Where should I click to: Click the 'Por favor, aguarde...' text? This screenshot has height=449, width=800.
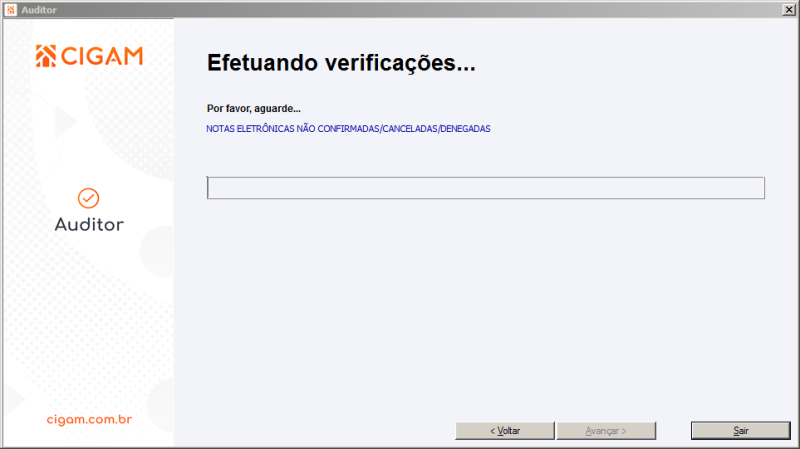point(254,108)
